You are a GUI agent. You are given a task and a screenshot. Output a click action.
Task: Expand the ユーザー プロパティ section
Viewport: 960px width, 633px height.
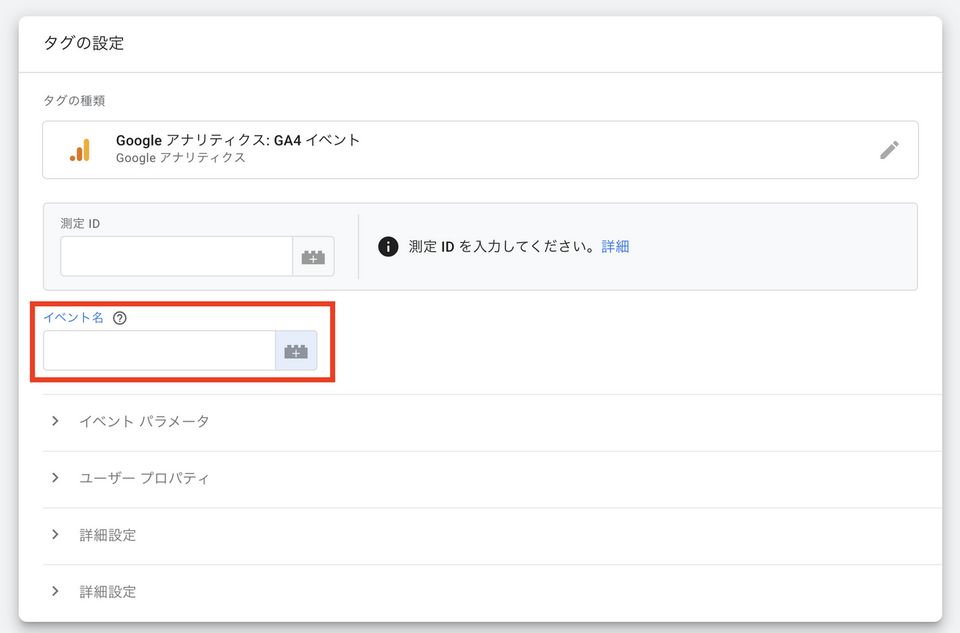tap(144, 478)
